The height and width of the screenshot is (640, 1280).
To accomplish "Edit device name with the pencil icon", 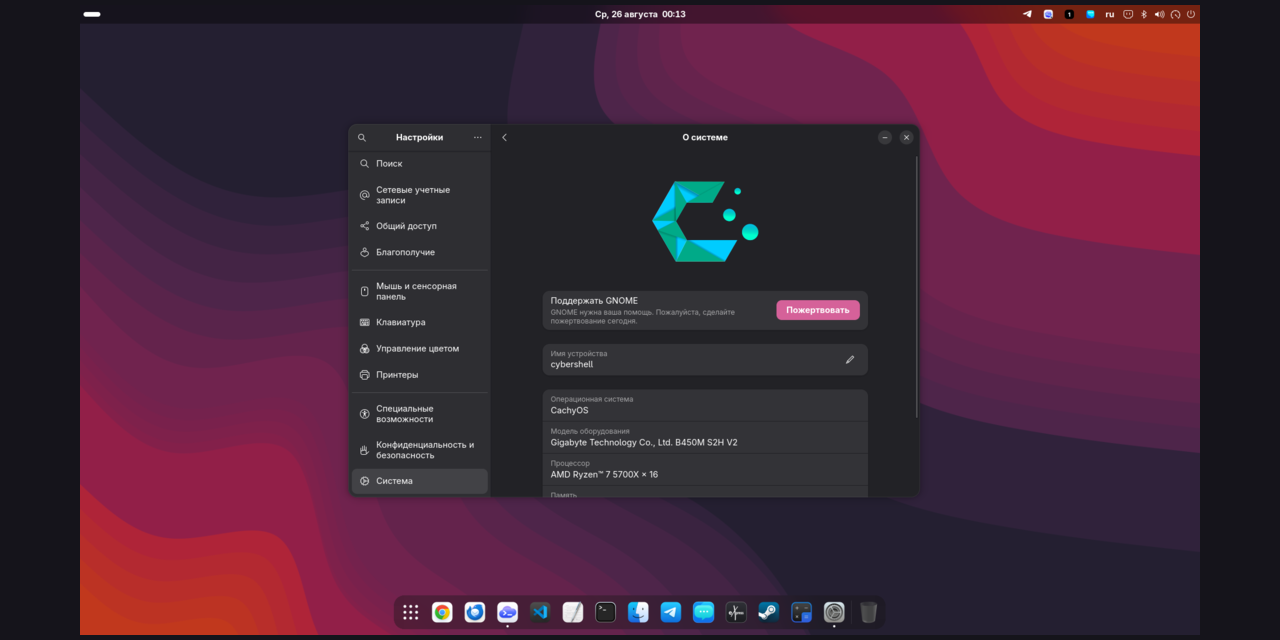I will point(850,359).
